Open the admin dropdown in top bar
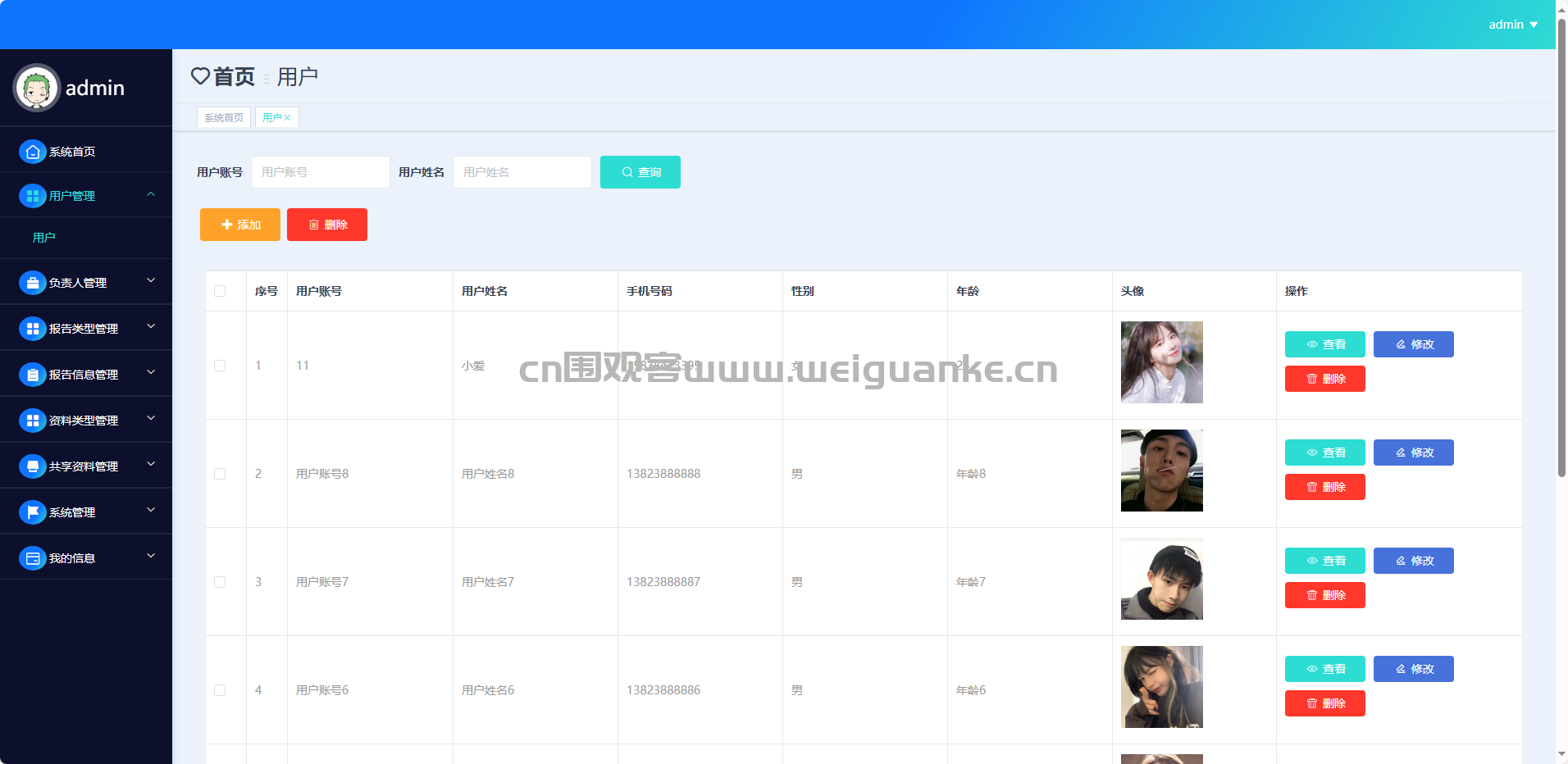This screenshot has height=764, width=1568. coord(1513,25)
